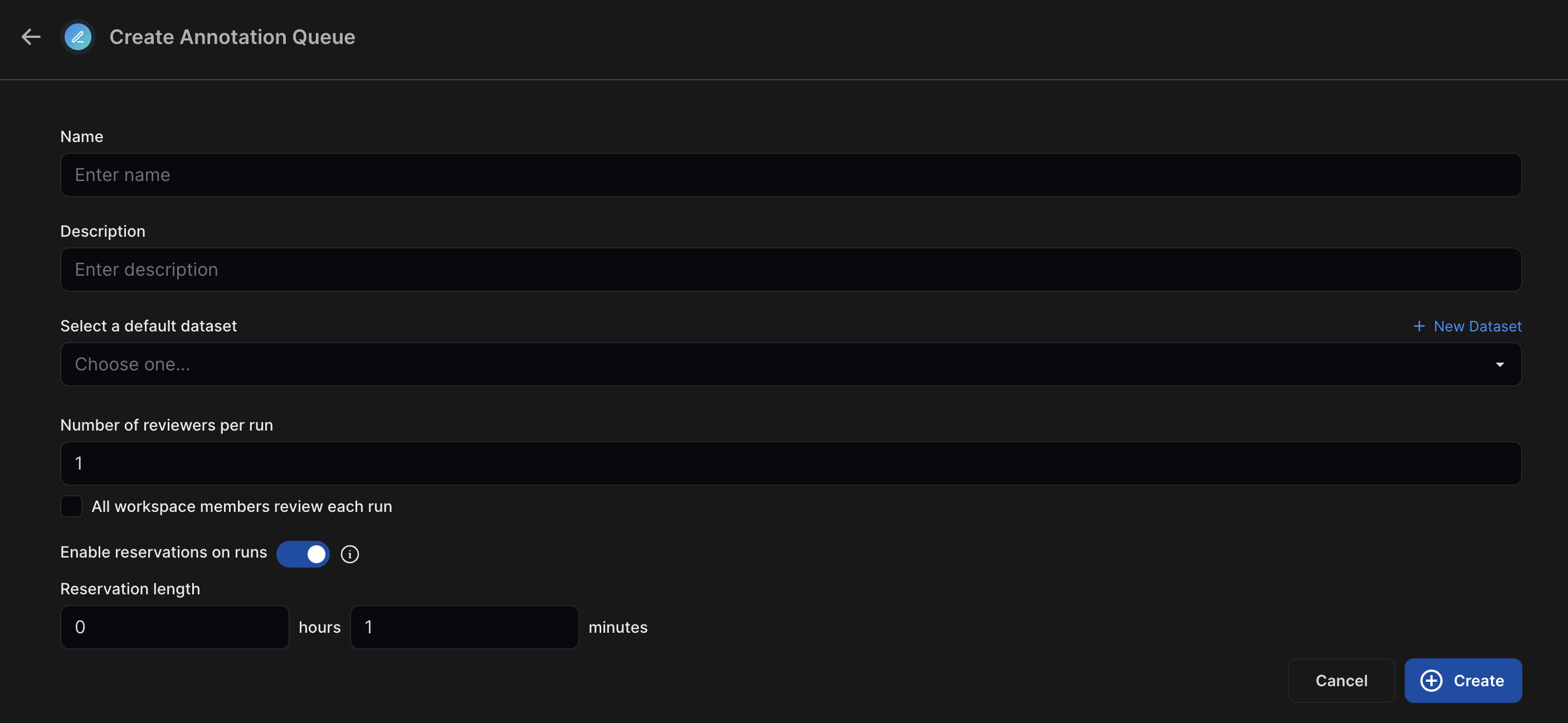This screenshot has width=1568, height=723.
Task: Click the reservation minutes input
Action: tap(464, 627)
